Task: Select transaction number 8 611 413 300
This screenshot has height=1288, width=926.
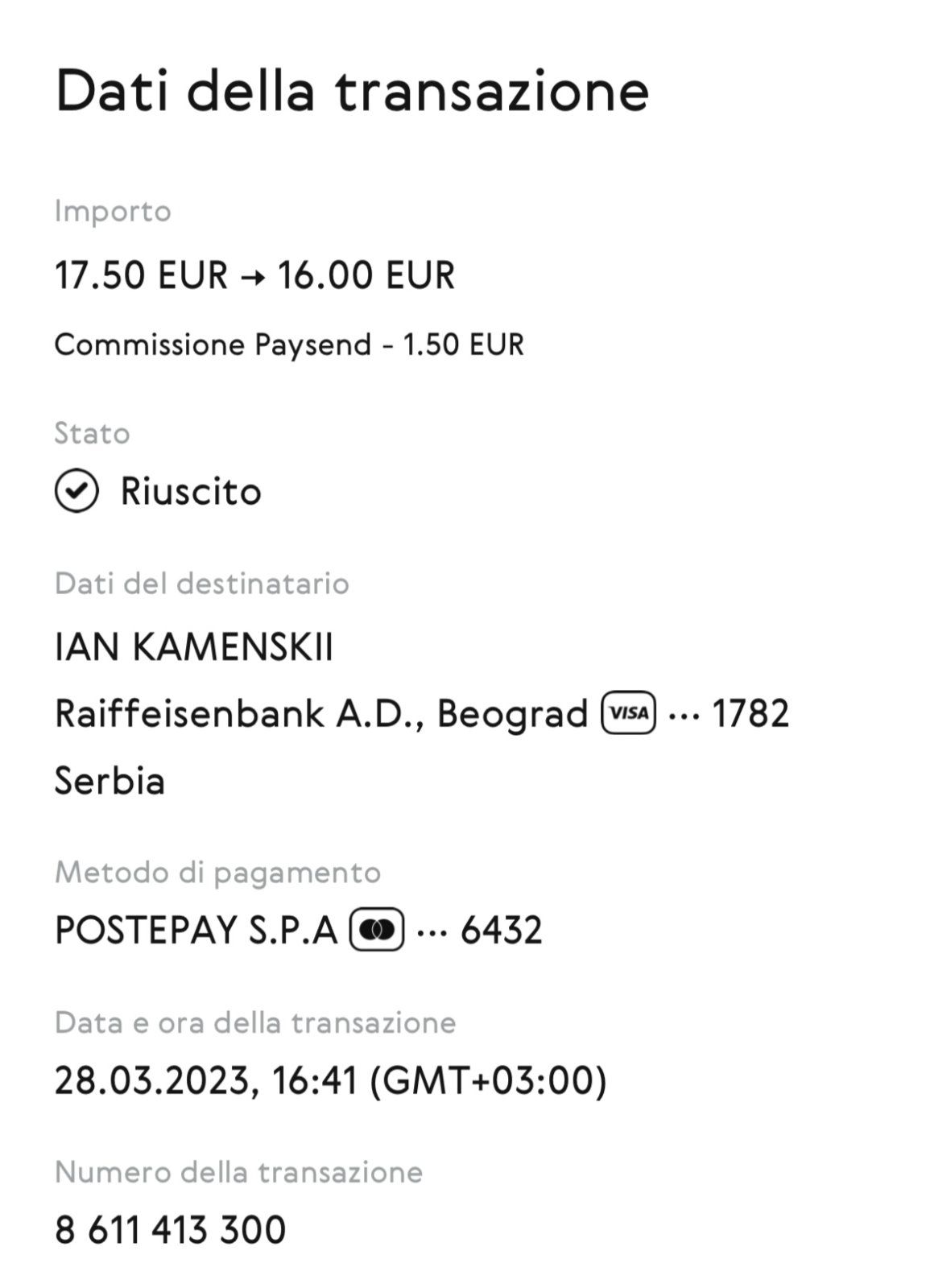Action: (170, 1230)
